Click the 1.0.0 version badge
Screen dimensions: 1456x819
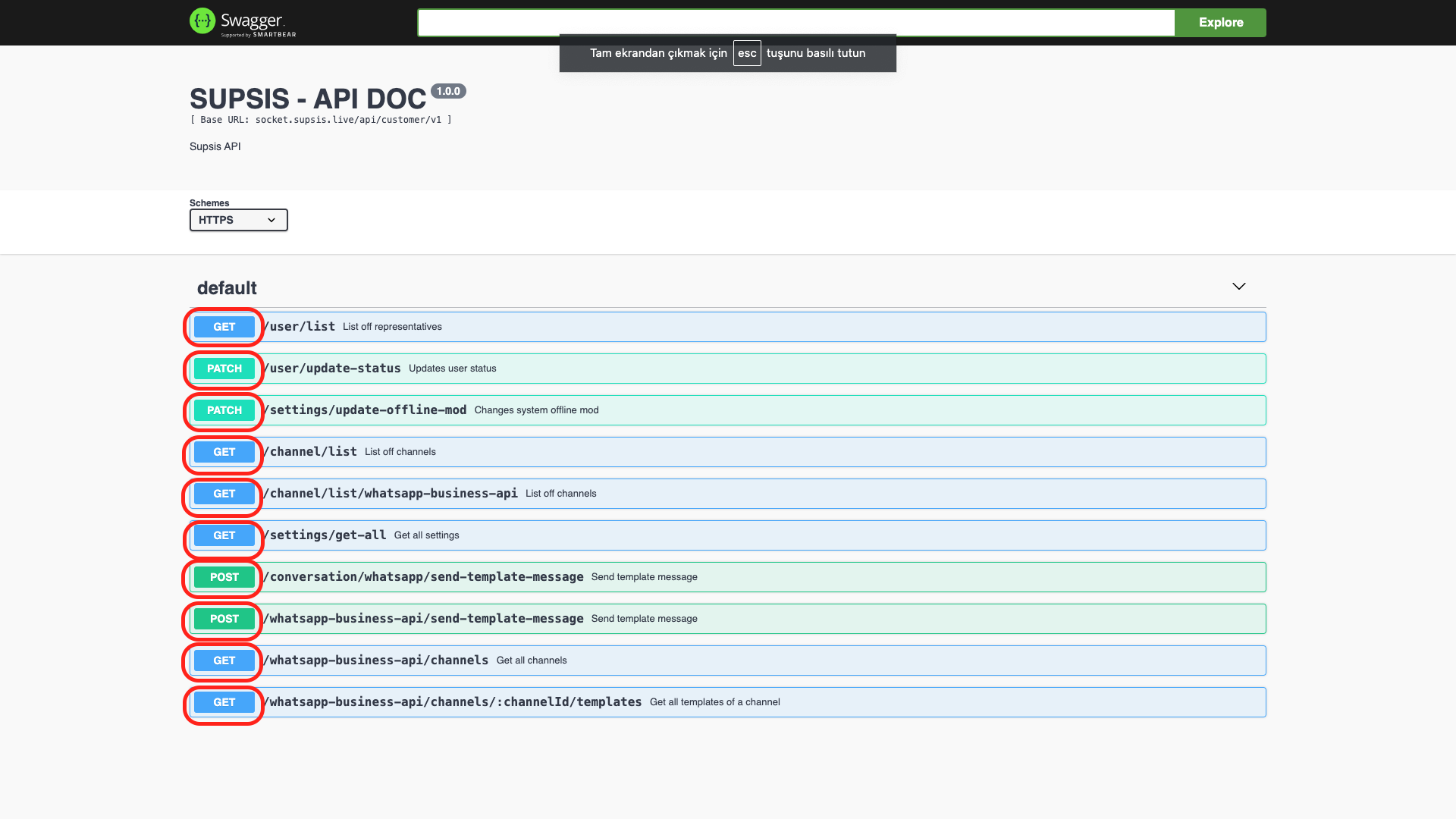(x=448, y=91)
